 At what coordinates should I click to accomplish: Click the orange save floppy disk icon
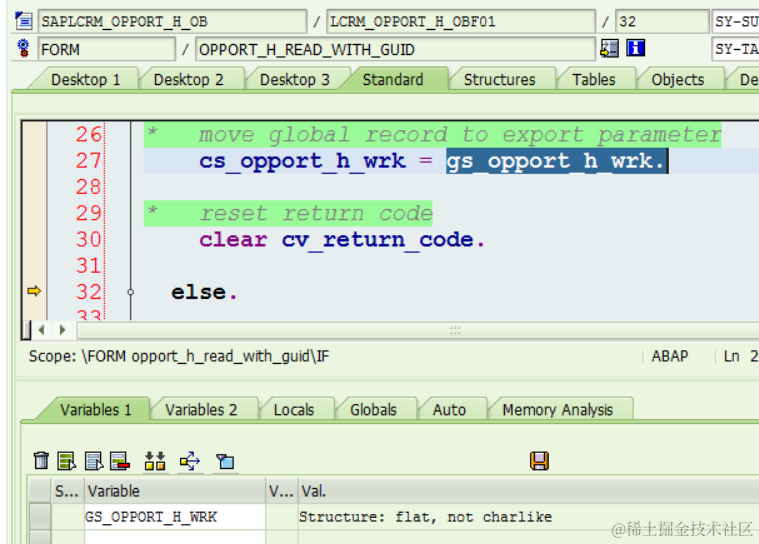coord(539,461)
